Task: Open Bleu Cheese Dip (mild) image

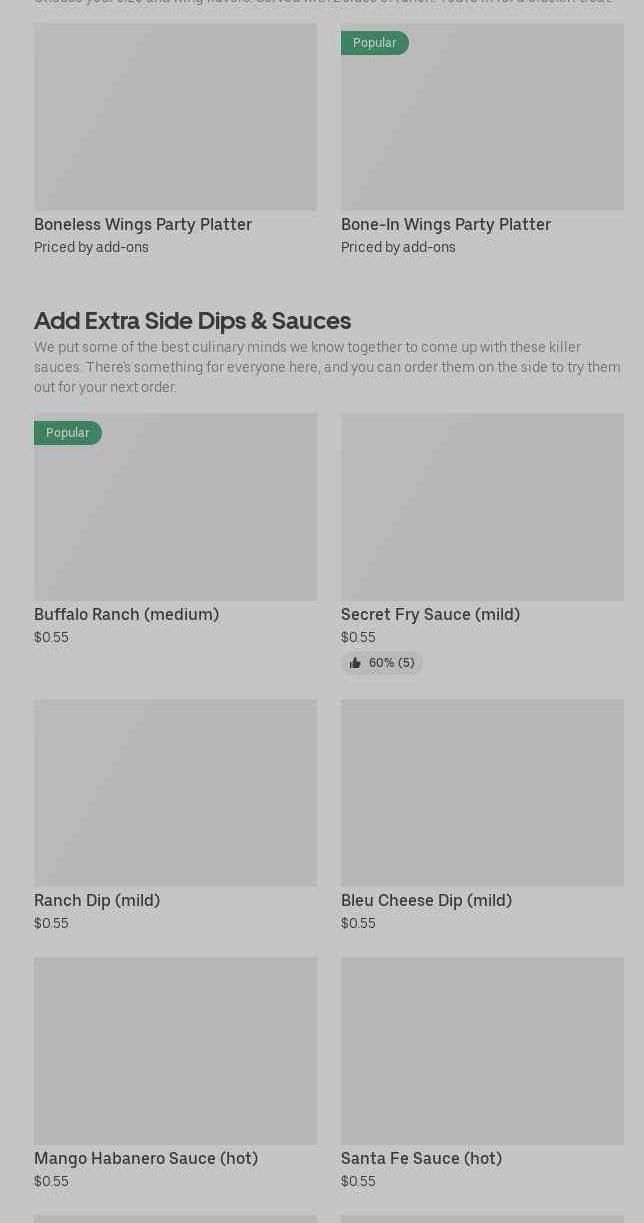Action: pos(482,793)
